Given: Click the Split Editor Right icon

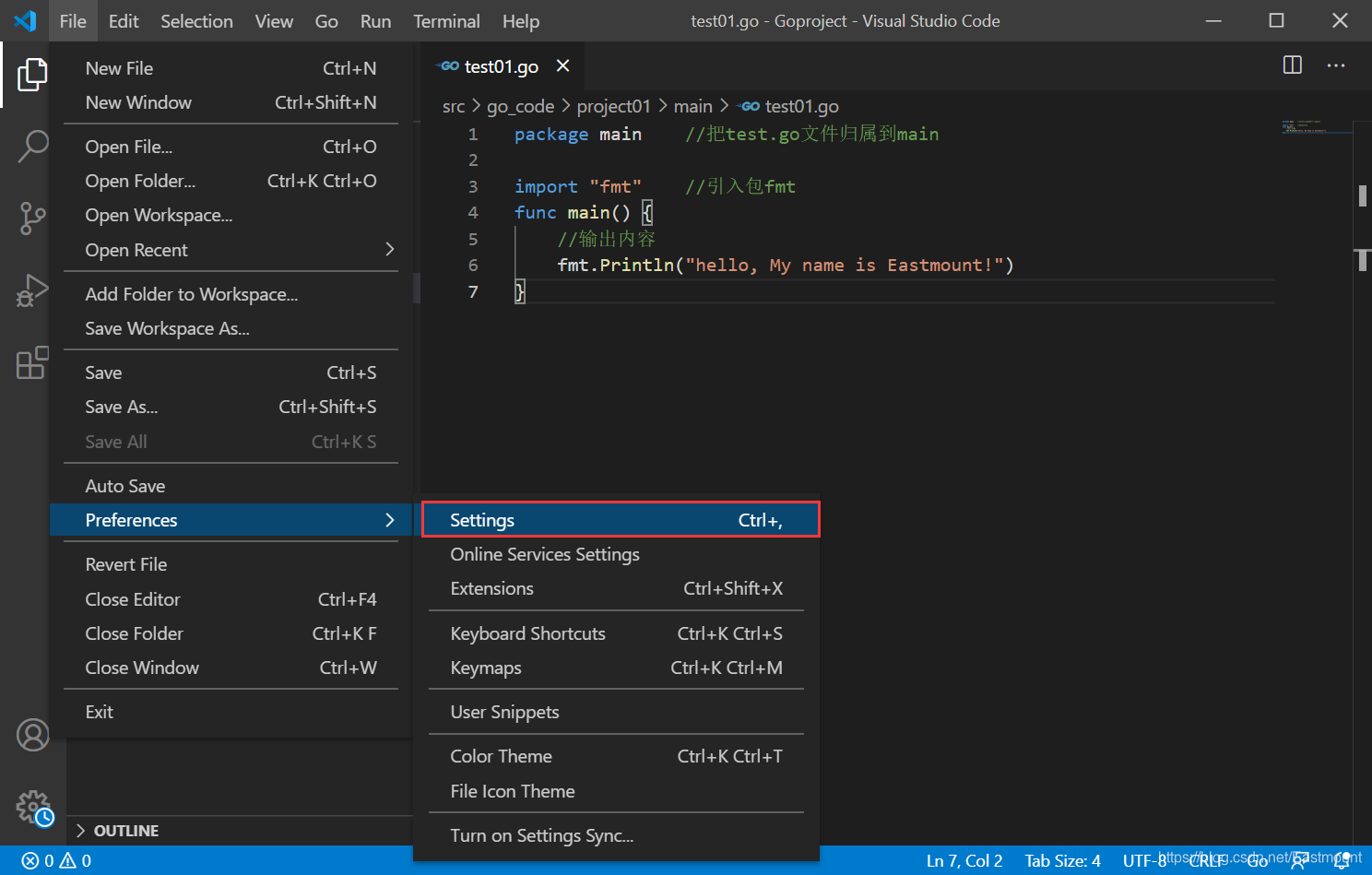Looking at the screenshot, I should point(1293,65).
